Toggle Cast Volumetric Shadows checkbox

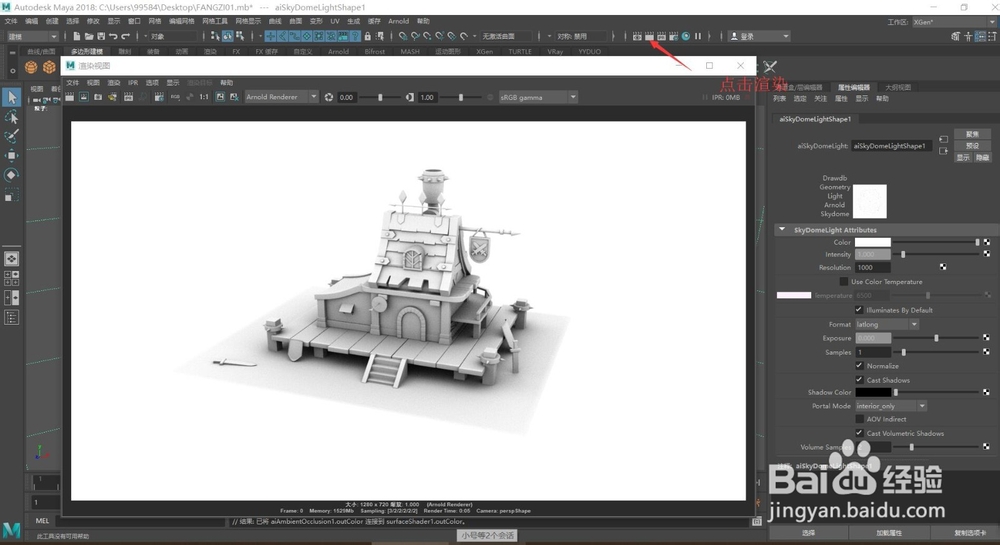[x=859, y=433]
